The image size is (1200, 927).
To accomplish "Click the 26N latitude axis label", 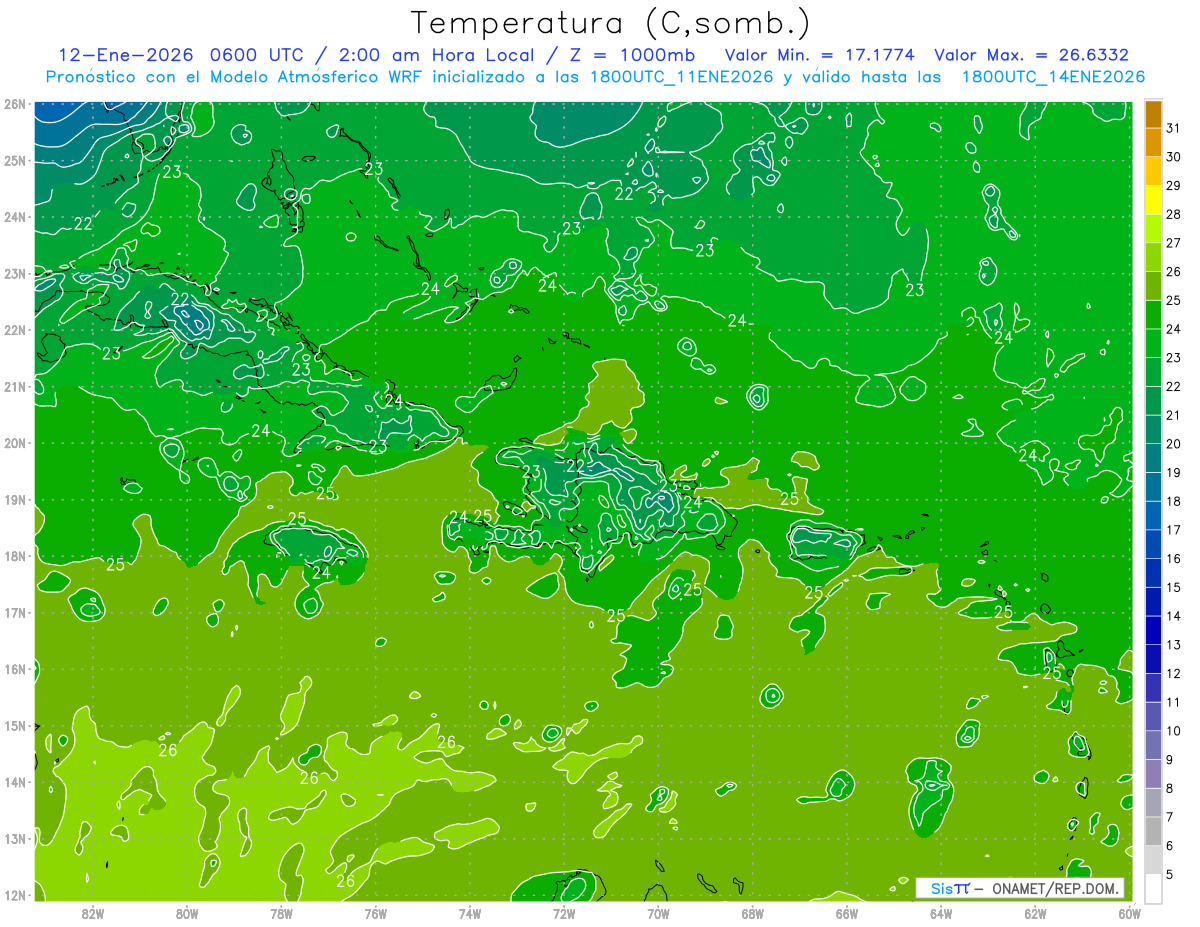I will 14,104.
